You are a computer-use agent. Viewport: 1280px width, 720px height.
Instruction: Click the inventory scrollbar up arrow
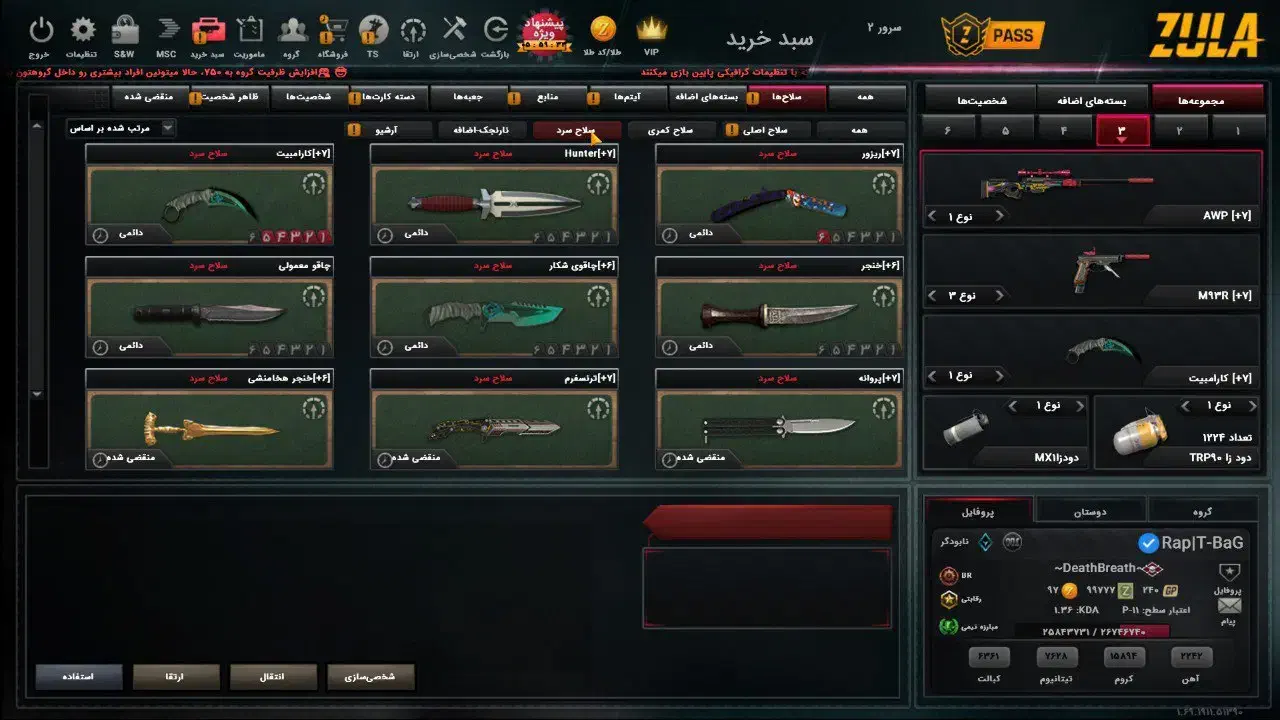pyautogui.click(x=38, y=126)
